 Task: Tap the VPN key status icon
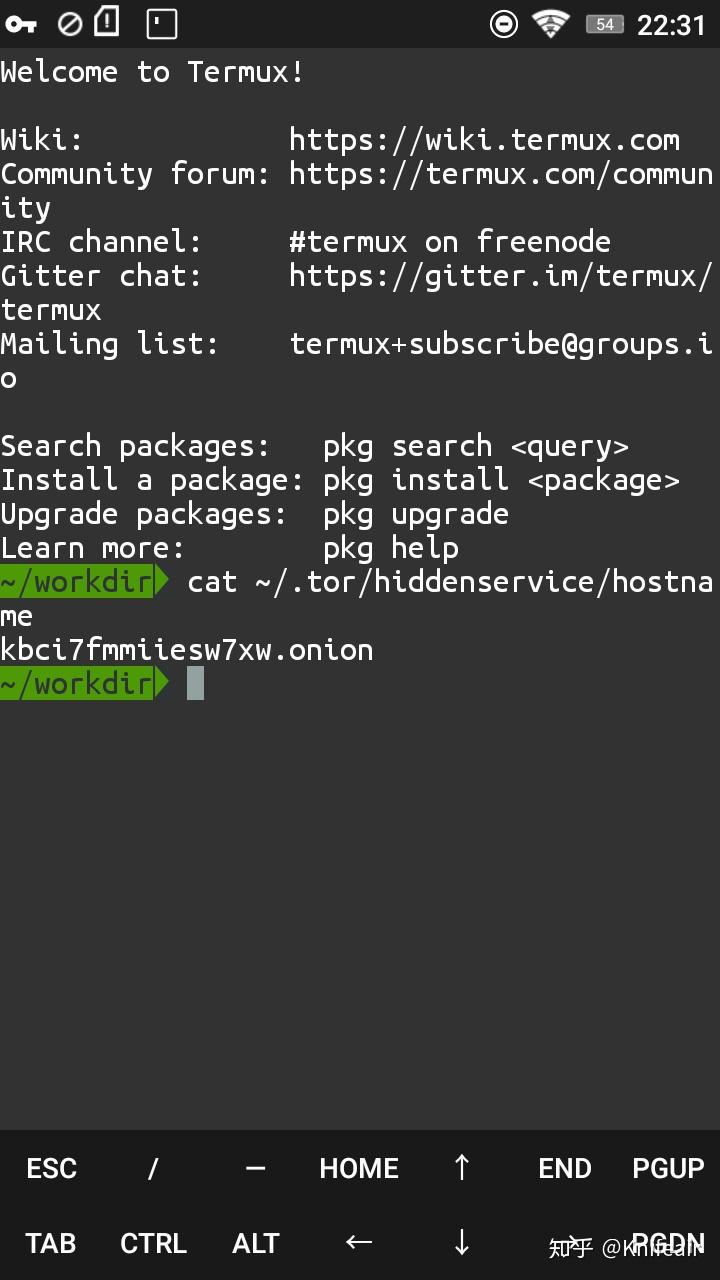21,24
